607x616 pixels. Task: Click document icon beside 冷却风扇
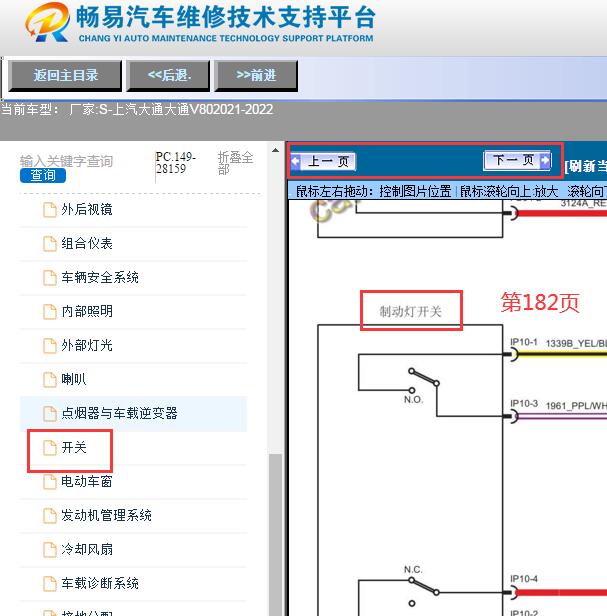(x=50, y=549)
